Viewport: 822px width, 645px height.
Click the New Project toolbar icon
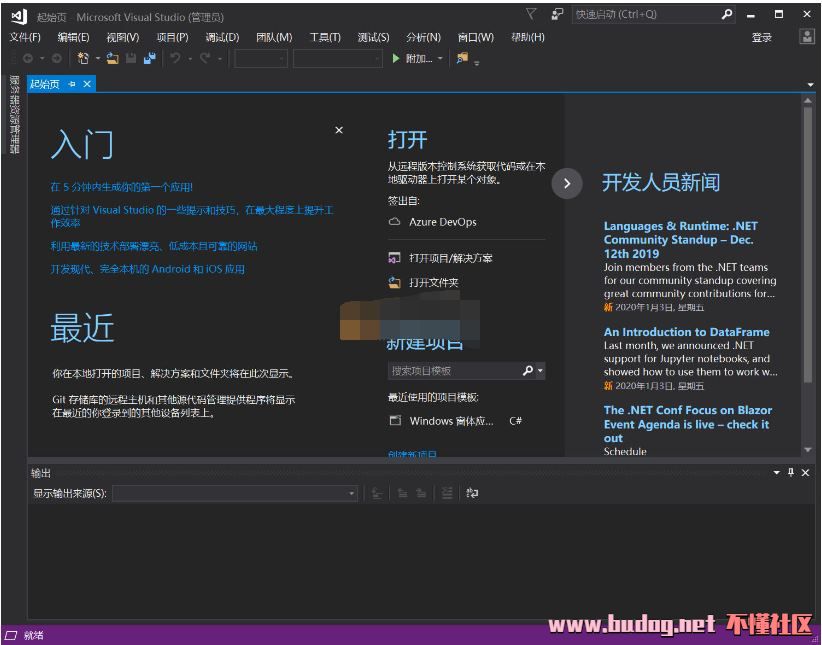(83, 58)
